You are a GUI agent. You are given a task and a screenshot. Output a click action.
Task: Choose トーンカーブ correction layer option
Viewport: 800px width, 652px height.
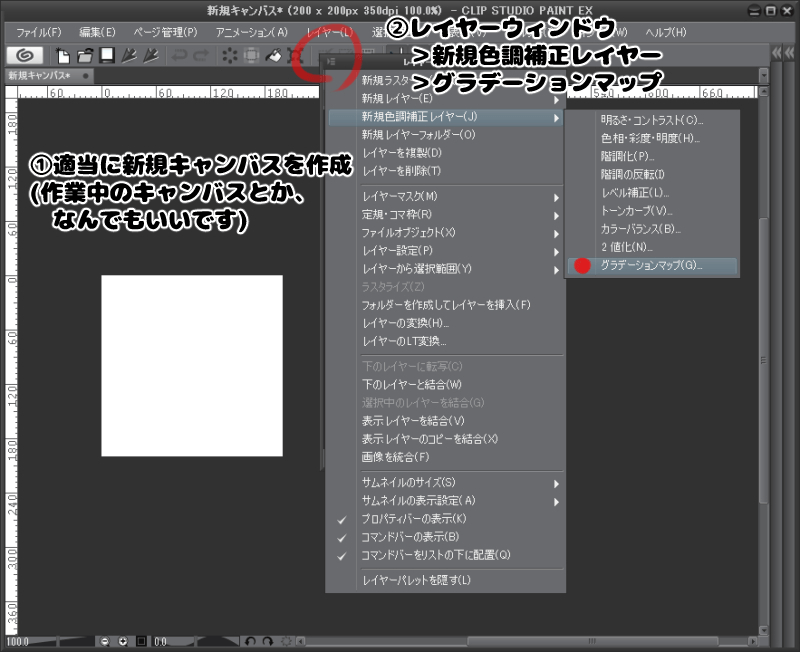tap(637, 210)
